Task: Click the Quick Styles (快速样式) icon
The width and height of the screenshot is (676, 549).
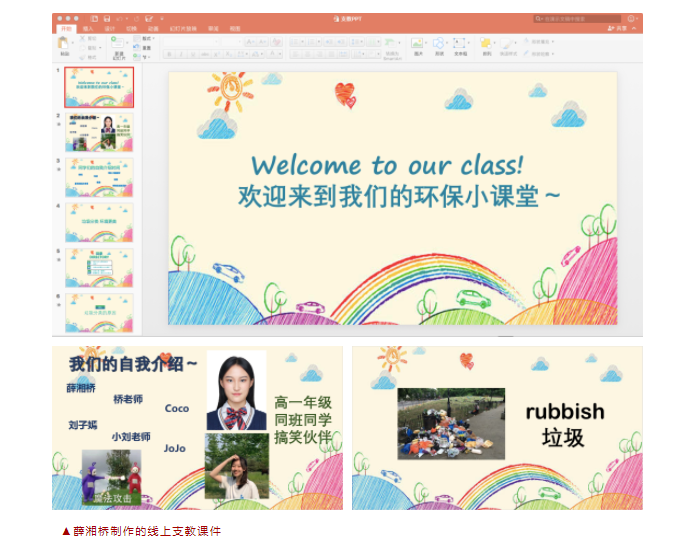Action: (507, 44)
